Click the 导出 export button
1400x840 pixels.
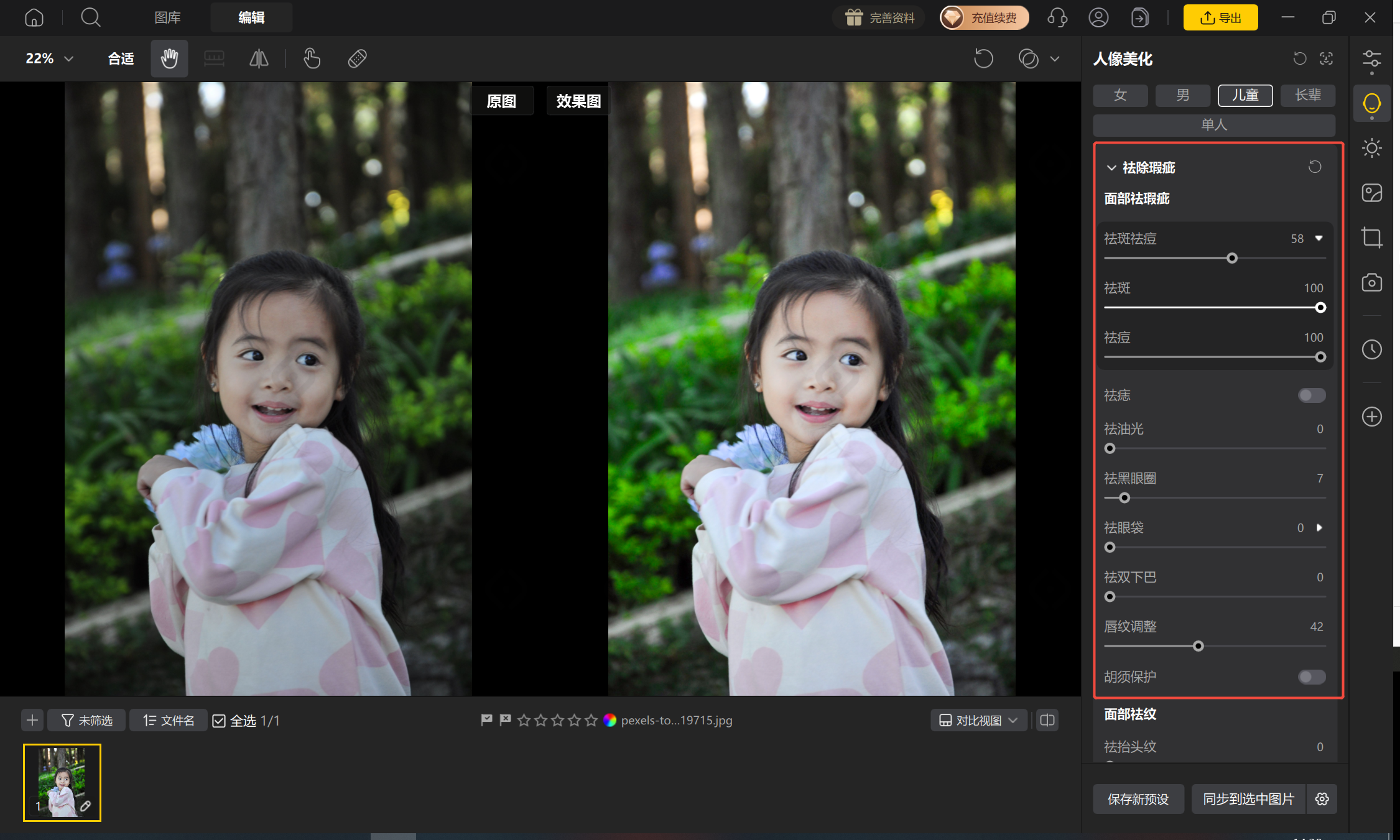1220,17
